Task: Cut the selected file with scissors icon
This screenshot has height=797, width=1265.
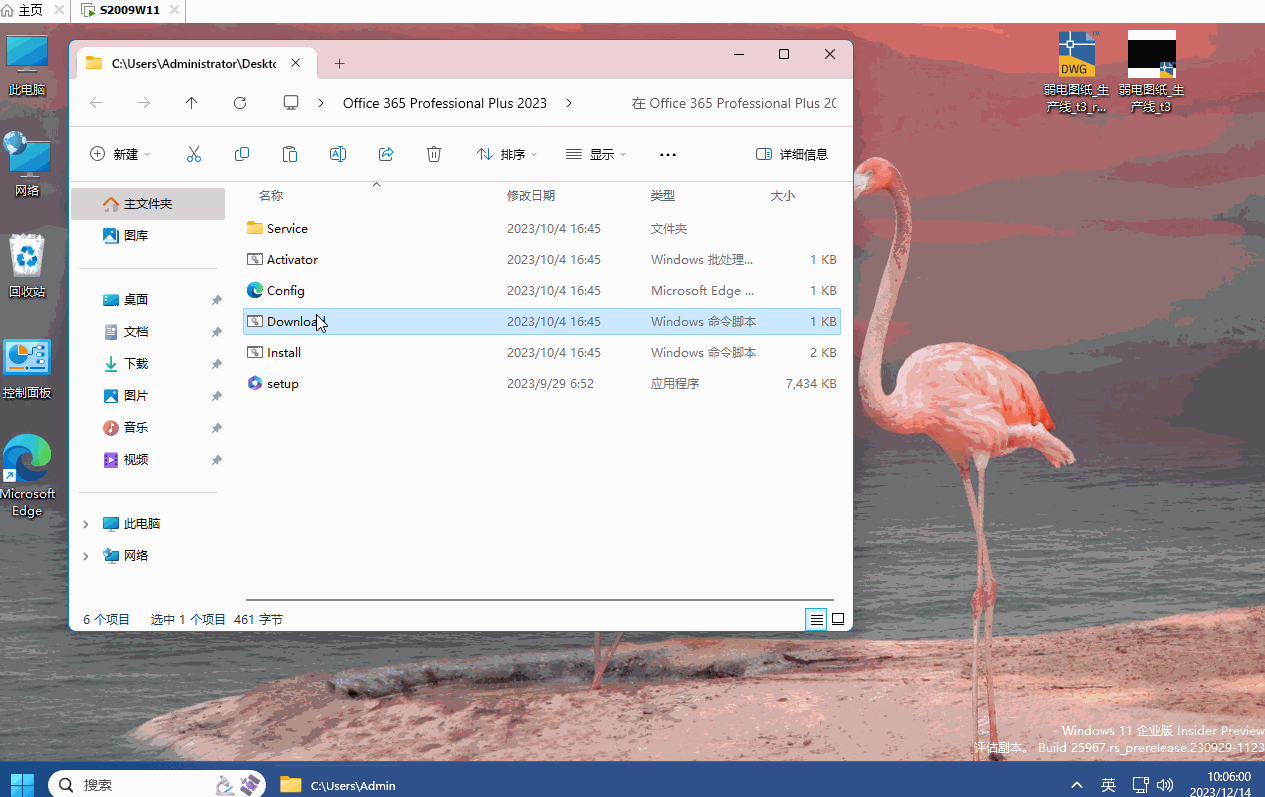Action: coord(194,154)
